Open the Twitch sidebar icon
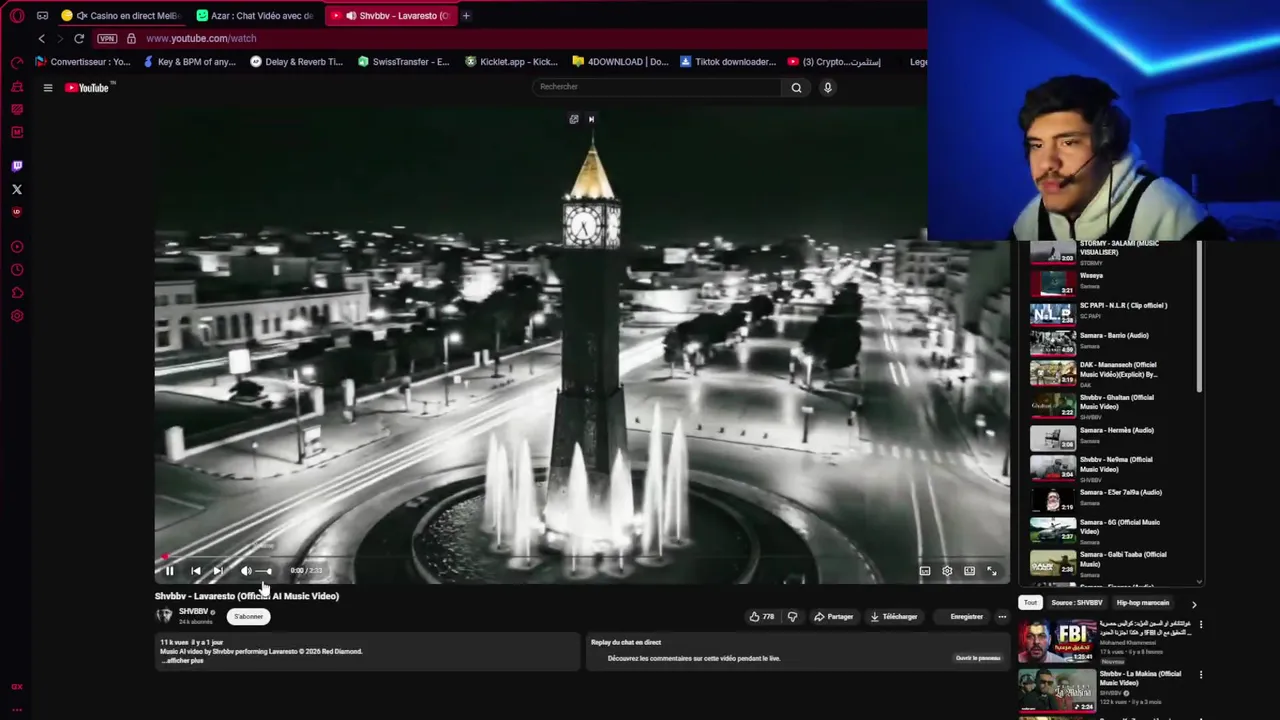1280x720 pixels. pyautogui.click(x=17, y=166)
